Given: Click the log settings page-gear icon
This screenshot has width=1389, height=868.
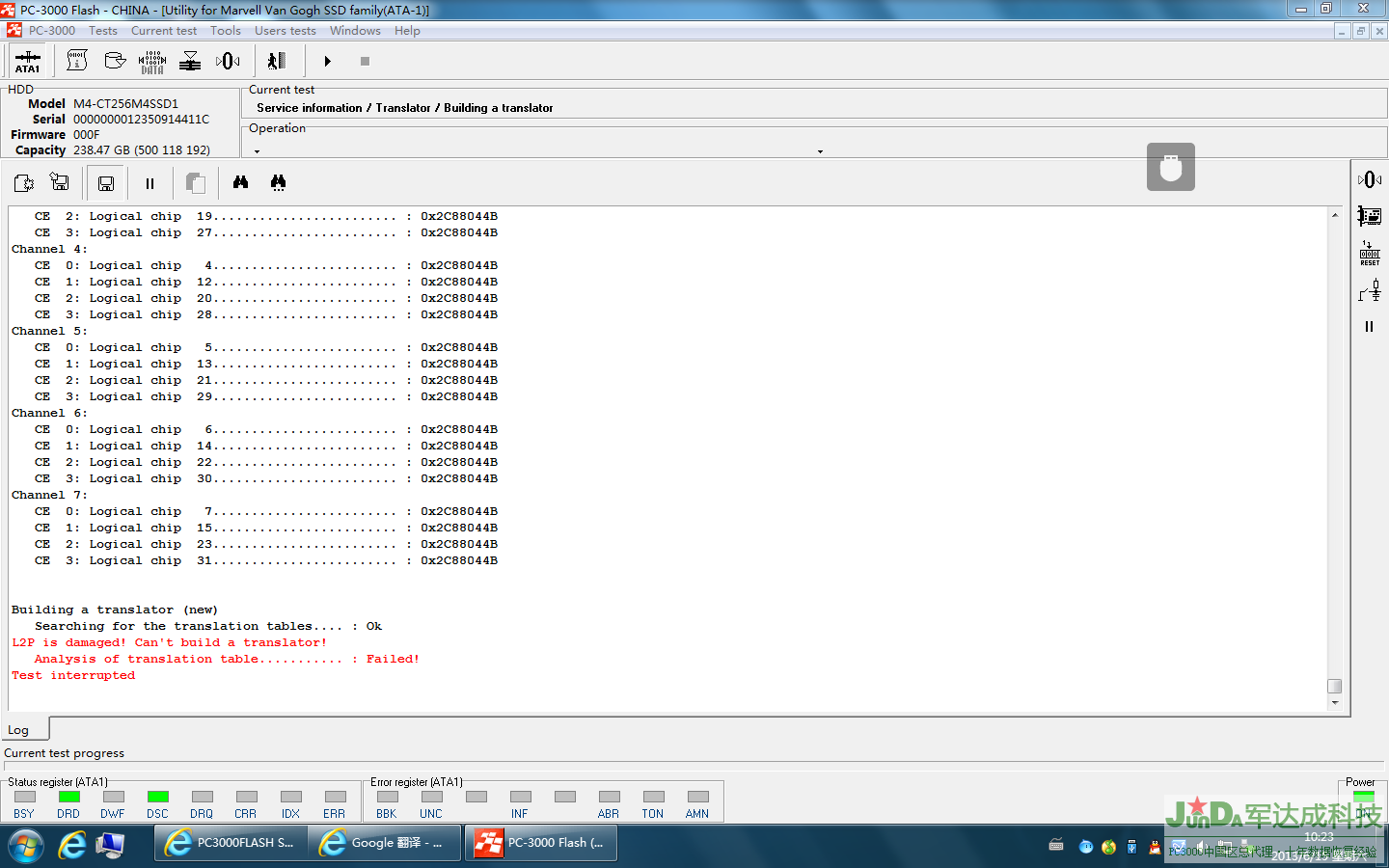Looking at the screenshot, I should coord(24,182).
